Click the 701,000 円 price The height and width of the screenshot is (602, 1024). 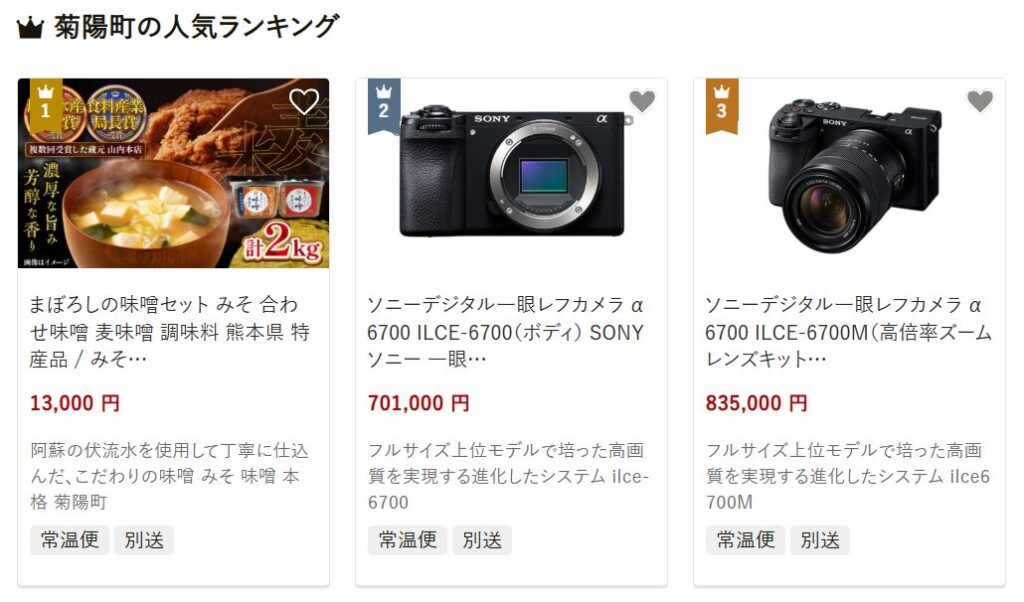(418, 403)
